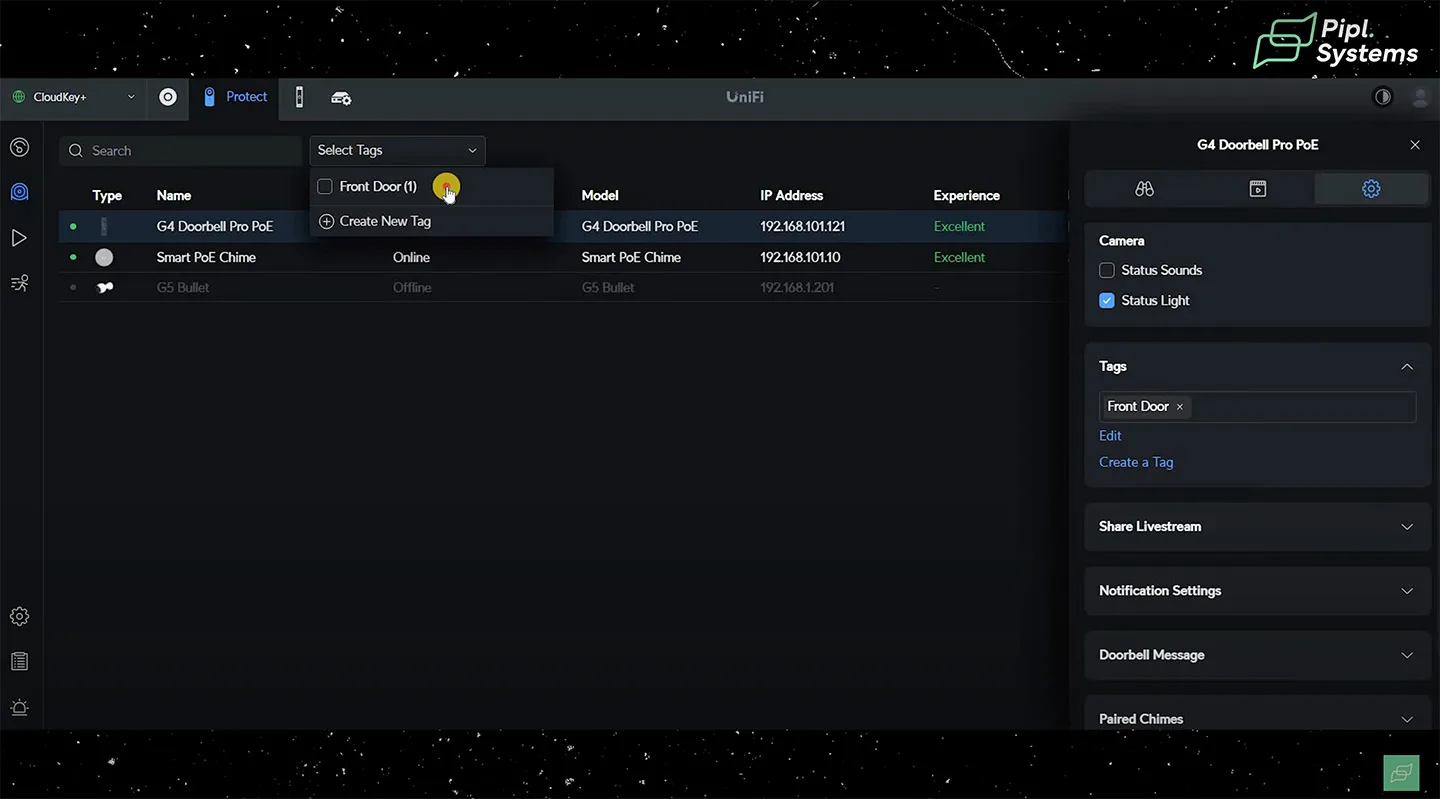Viewport: 1440px width, 799px height.
Task: Open the user account avatar
Action: pos(1420,97)
